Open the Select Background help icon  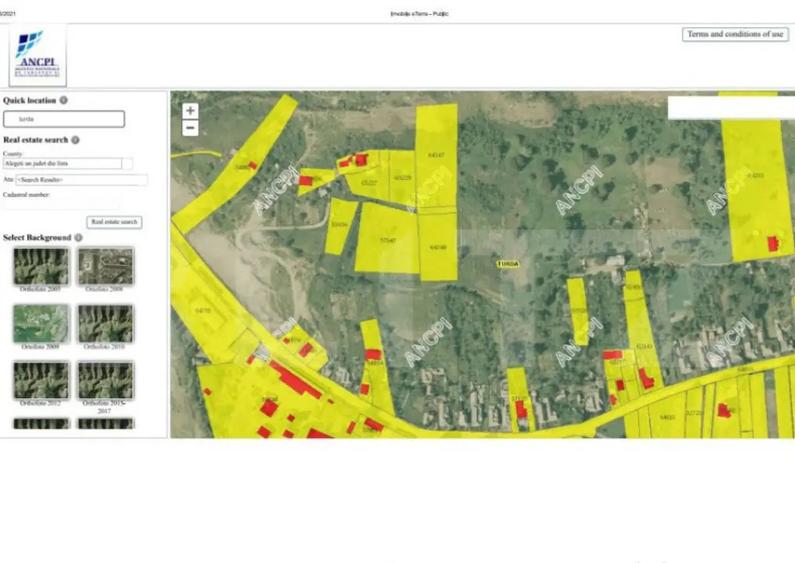79,238
